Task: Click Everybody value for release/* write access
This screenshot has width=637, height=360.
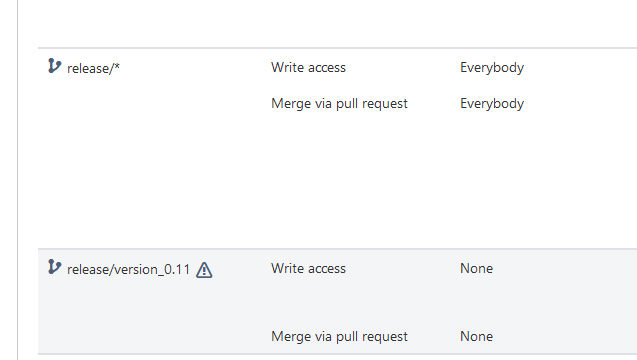Action: click(492, 67)
